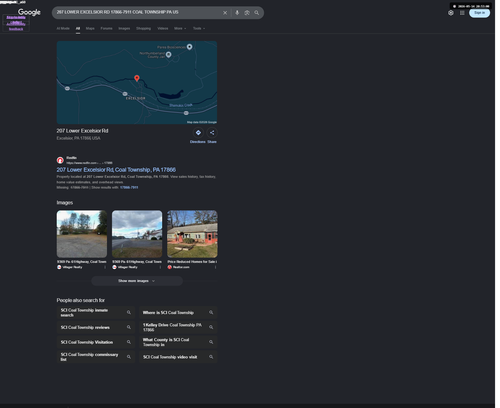
Task: Click the Images section heading
Action: pos(65,202)
